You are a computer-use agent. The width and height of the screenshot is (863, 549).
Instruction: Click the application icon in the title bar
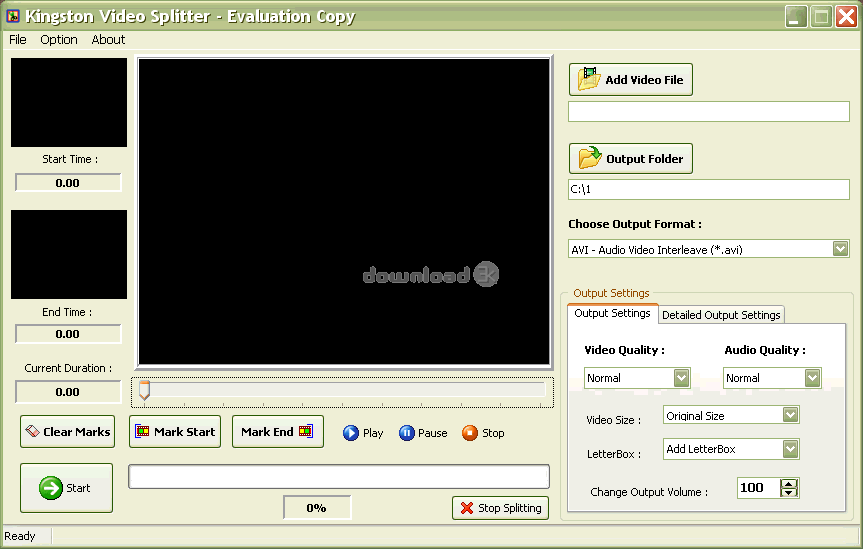13,16
